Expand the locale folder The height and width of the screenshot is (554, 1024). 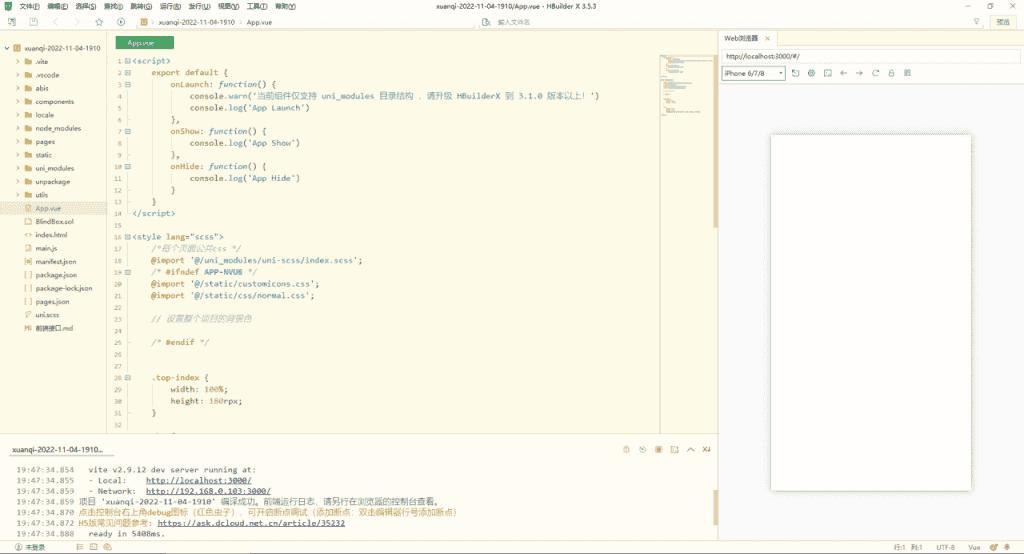18,115
